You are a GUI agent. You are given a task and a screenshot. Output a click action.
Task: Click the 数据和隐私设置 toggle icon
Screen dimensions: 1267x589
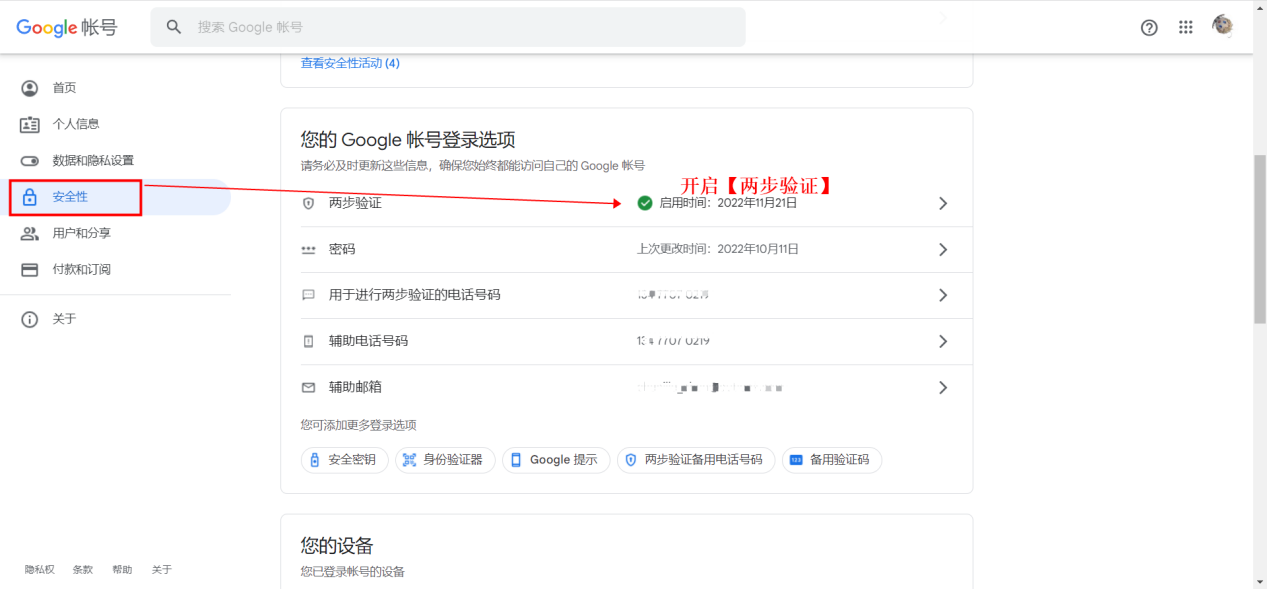click(x=30, y=161)
